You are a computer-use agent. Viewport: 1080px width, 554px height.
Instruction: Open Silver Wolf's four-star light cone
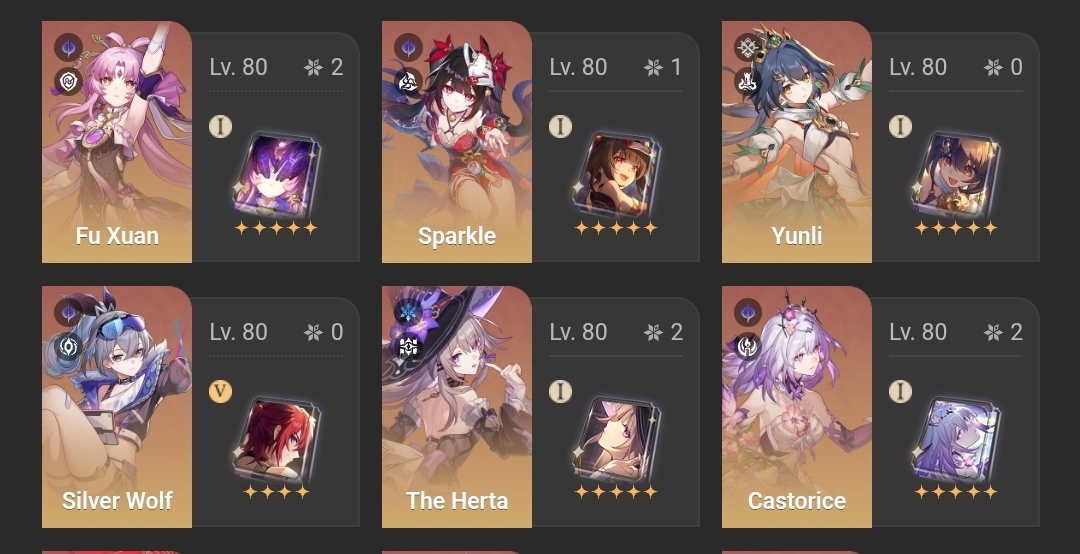pos(276,440)
